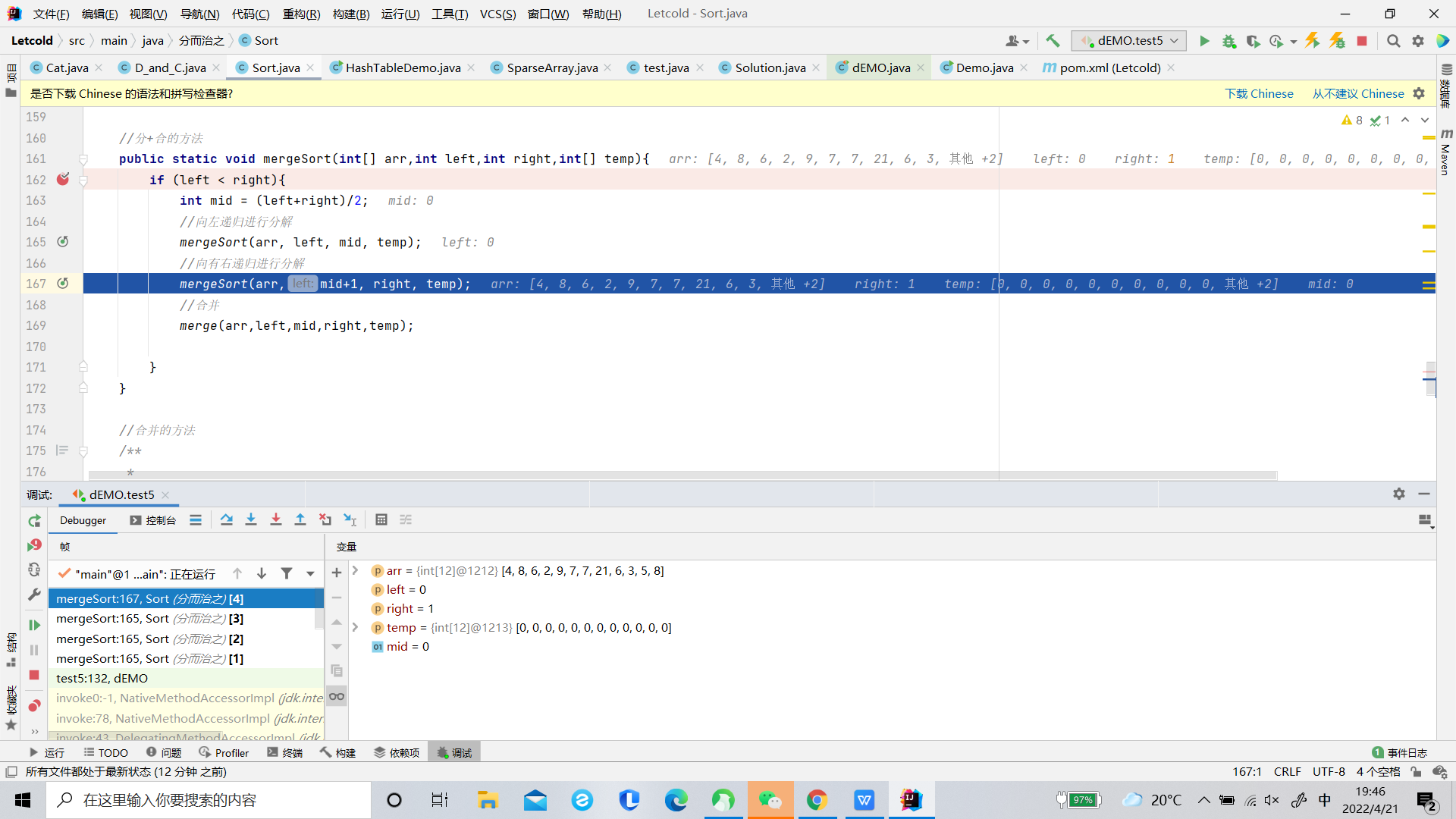Click the Windows taskbar search box
The width and height of the screenshot is (1456, 819).
tap(209, 800)
